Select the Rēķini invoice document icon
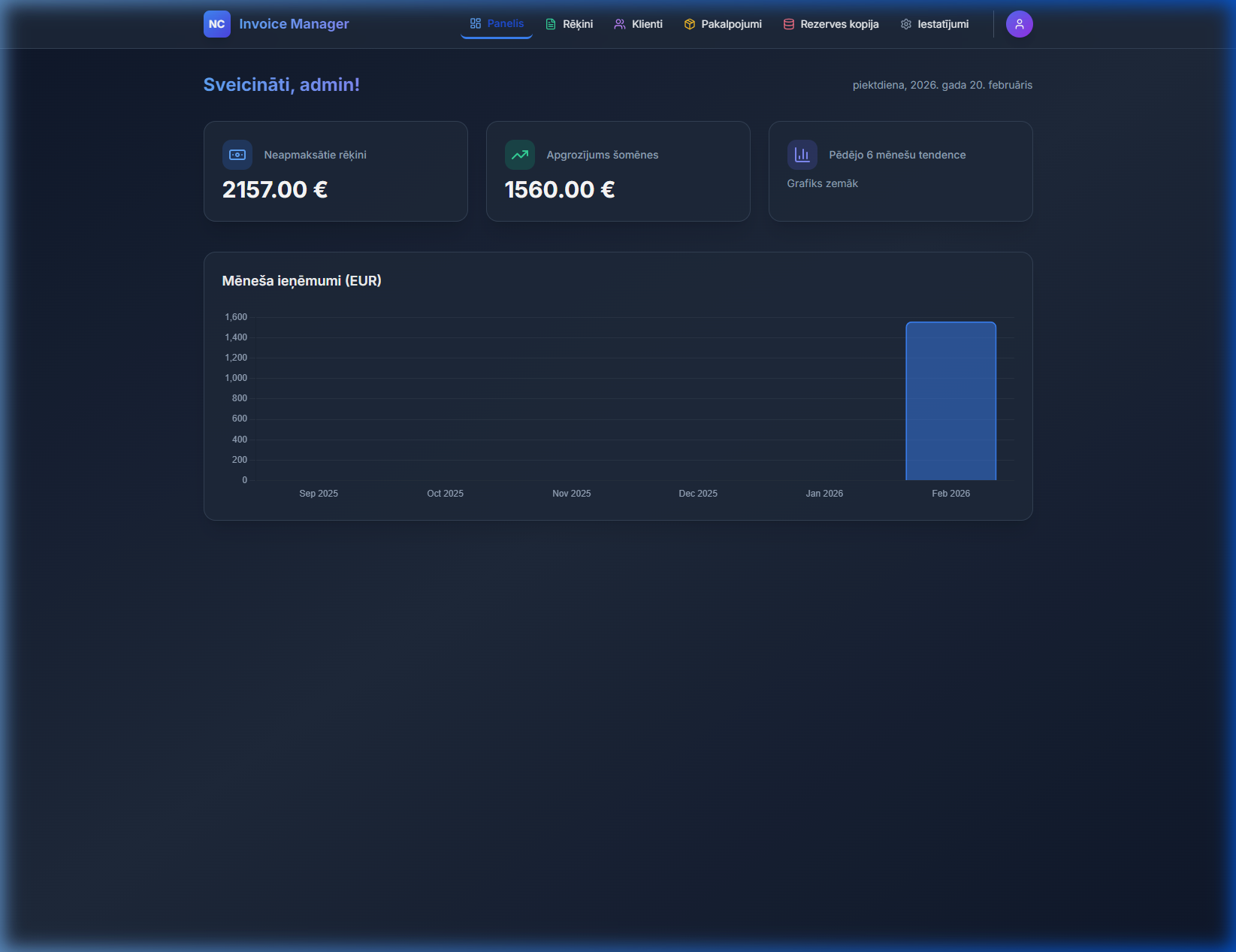The height and width of the screenshot is (952, 1236). 551,23
